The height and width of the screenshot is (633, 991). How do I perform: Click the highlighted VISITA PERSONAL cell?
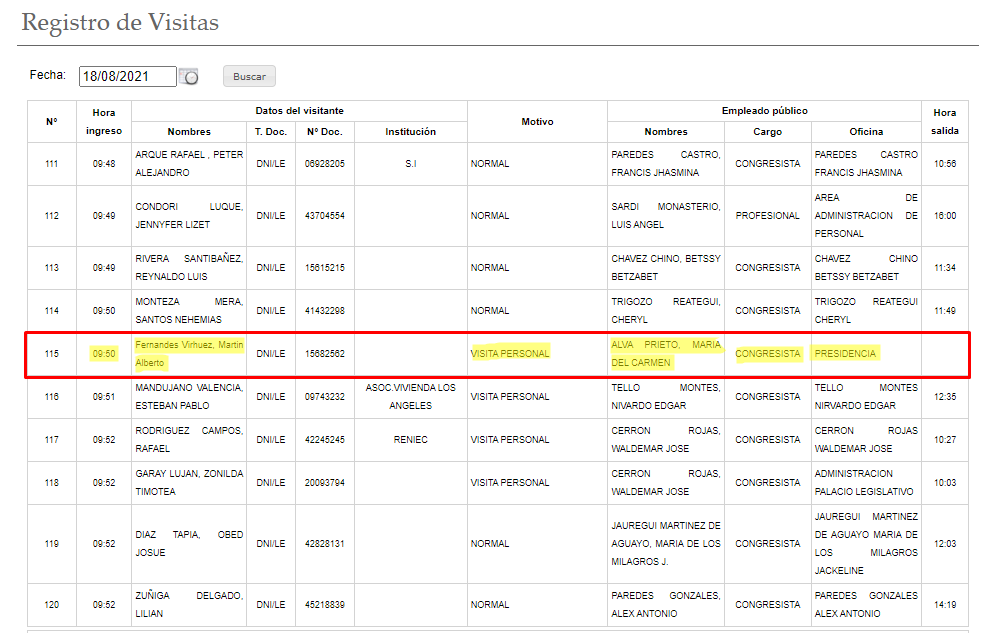click(x=510, y=353)
